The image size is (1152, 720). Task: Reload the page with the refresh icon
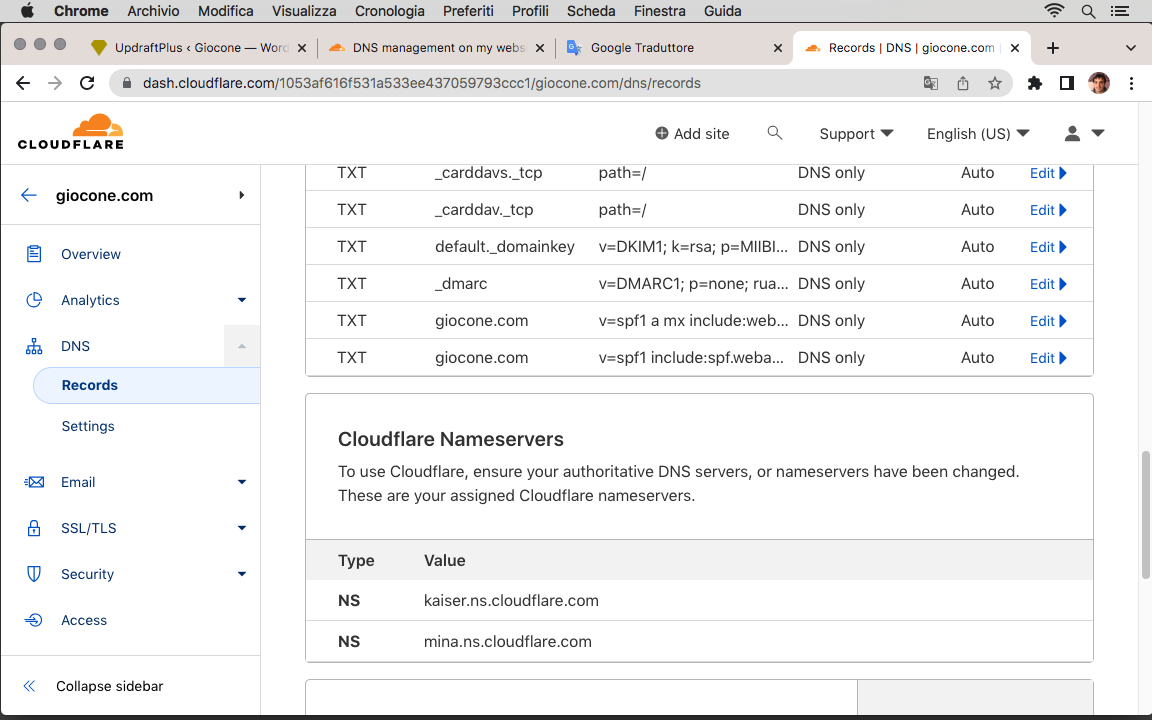click(87, 83)
